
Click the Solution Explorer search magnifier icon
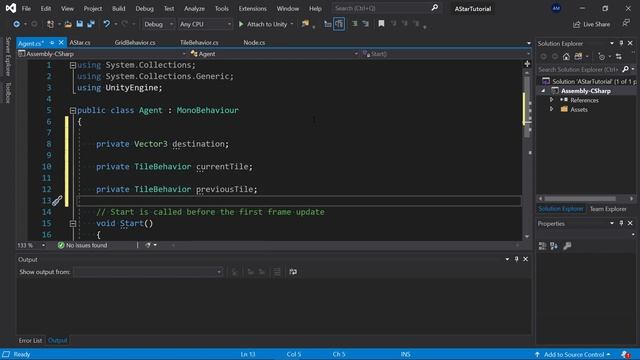coord(625,69)
